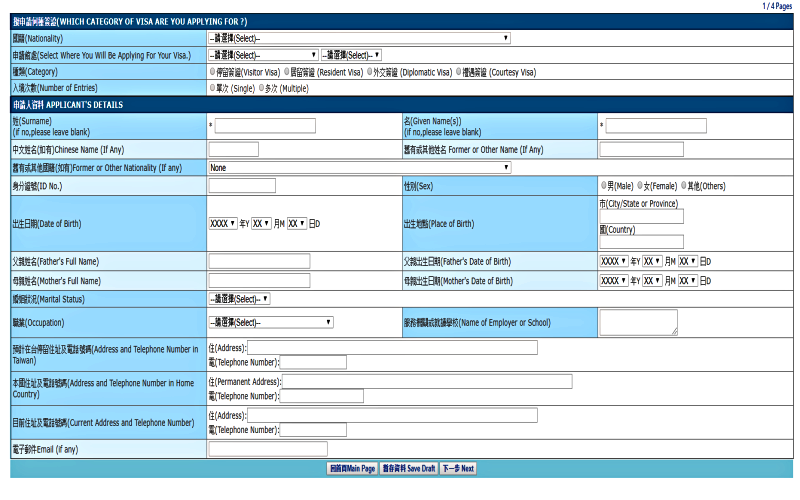The height and width of the screenshot is (500, 800).
Task: Select the Visitor Visa radio button
Action: pos(213,72)
